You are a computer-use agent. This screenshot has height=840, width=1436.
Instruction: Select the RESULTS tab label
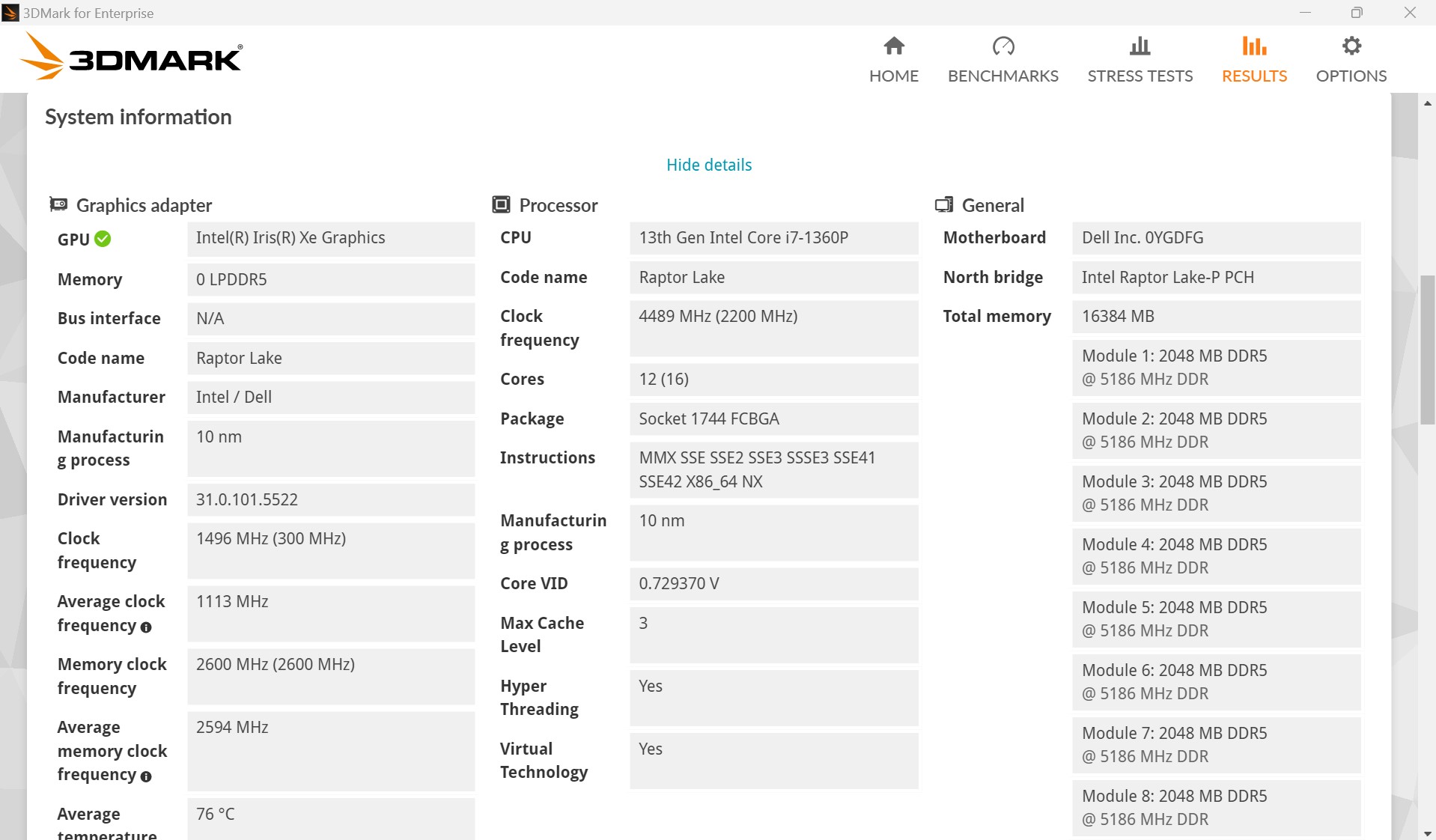pos(1254,76)
